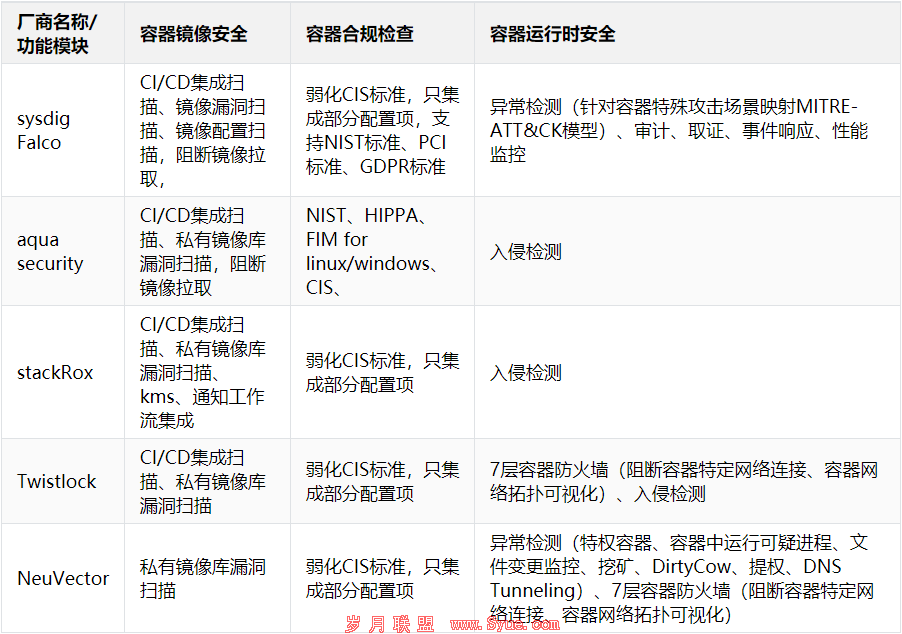Click the "MITRE-ATT&CK模型" runtime security cell
Viewport: 902px width, 634px height.
point(687,130)
